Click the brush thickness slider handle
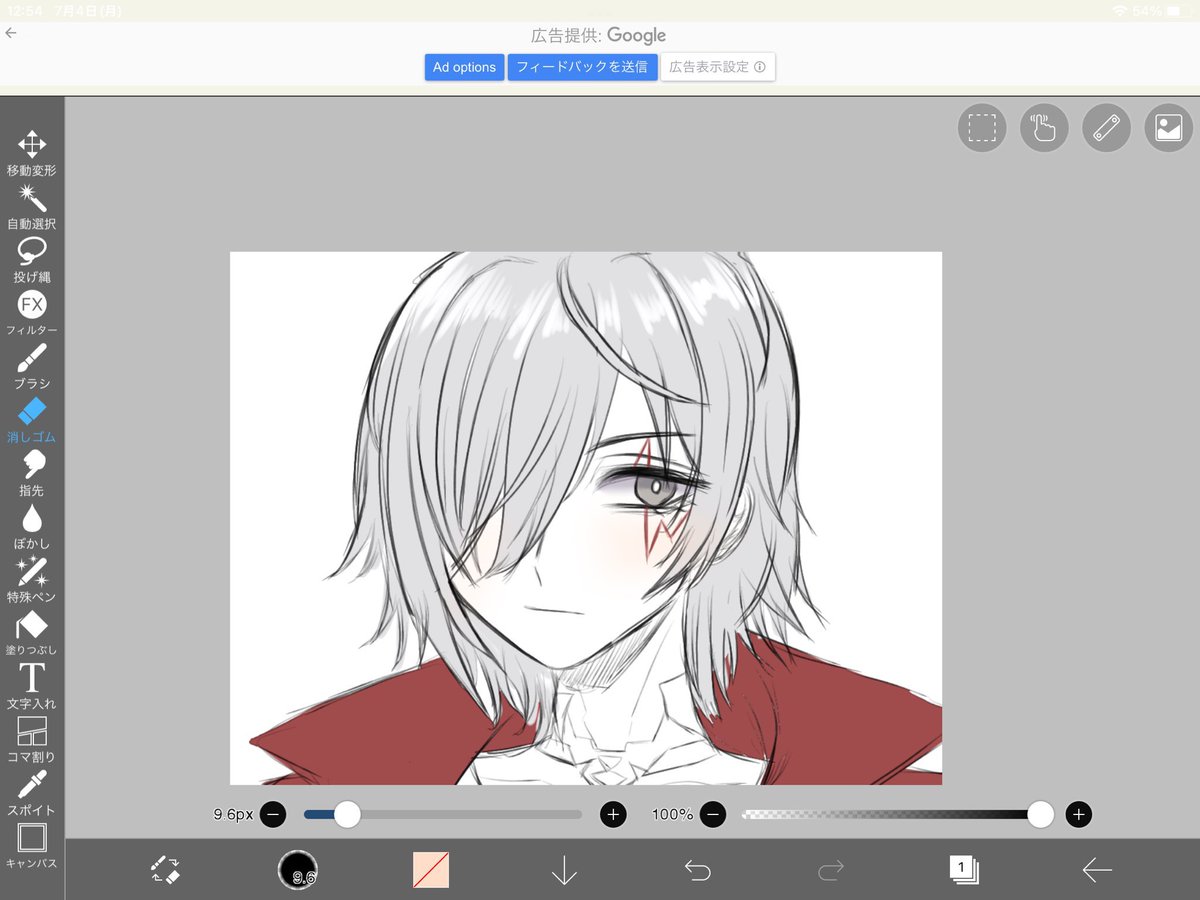The width and height of the screenshot is (1200, 900). [347, 814]
